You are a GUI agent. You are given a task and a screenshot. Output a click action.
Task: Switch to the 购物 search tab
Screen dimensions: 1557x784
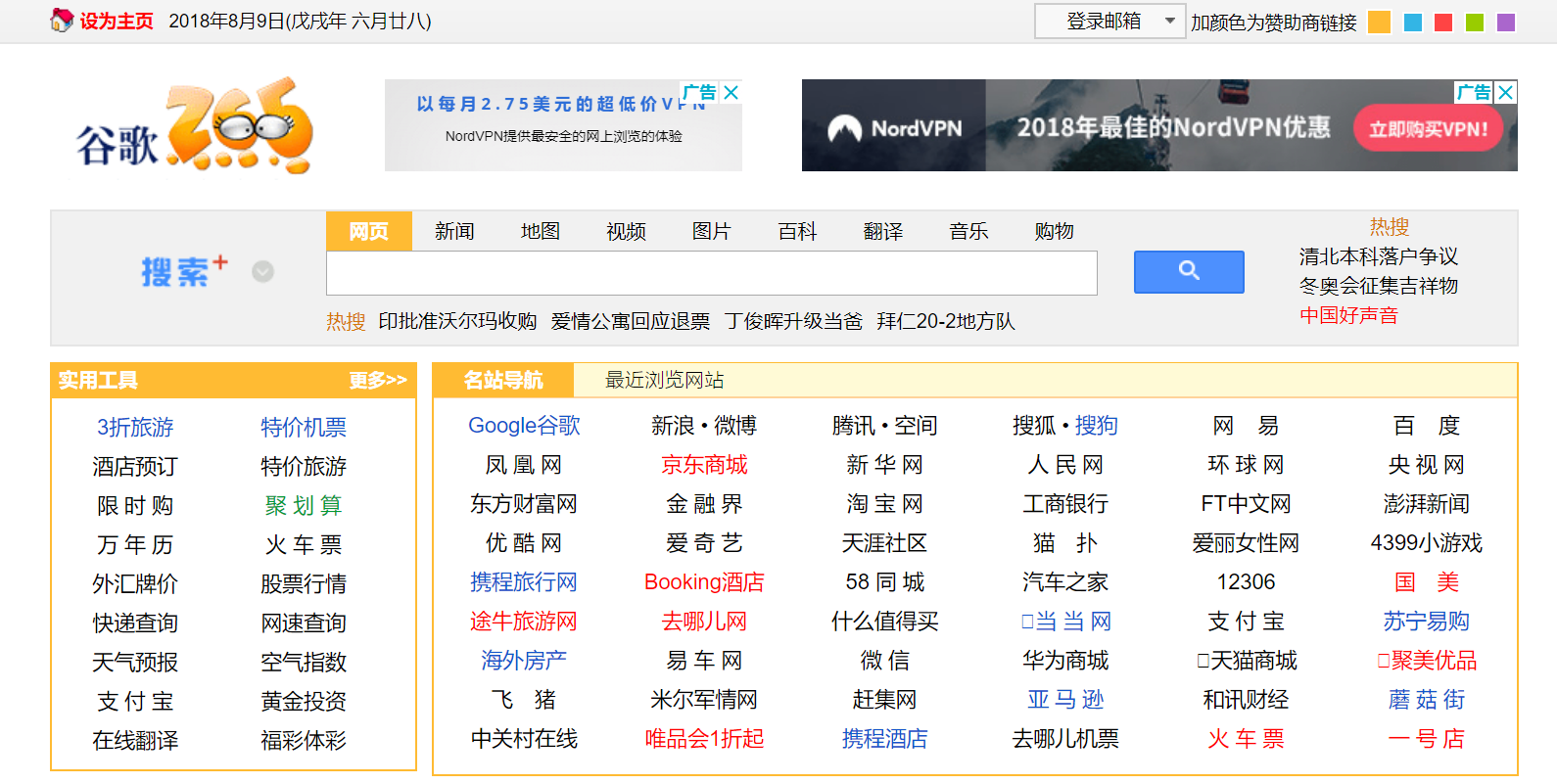point(1055,231)
